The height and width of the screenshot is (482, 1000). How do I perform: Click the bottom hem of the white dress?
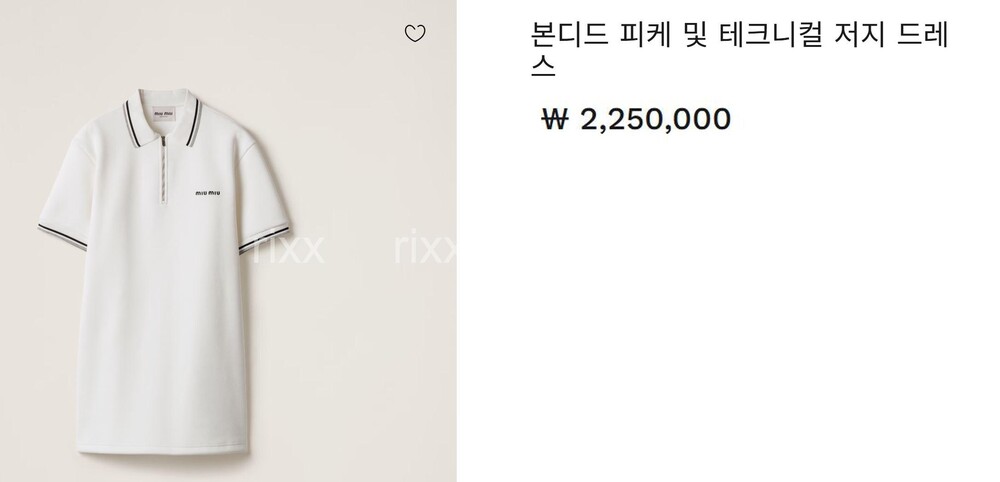pos(163,448)
